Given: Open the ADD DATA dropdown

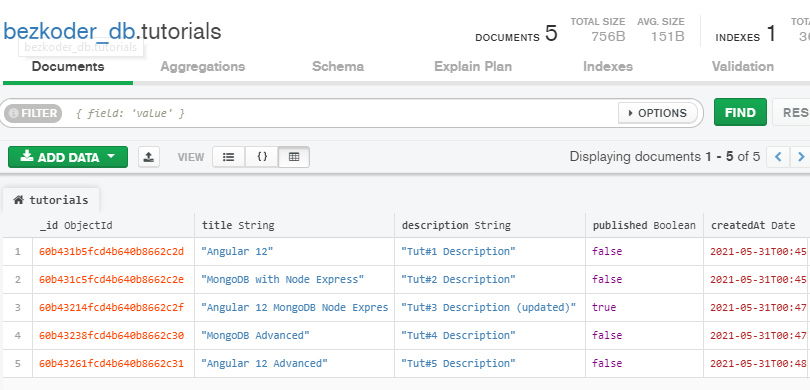Looking at the screenshot, I should (x=68, y=157).
